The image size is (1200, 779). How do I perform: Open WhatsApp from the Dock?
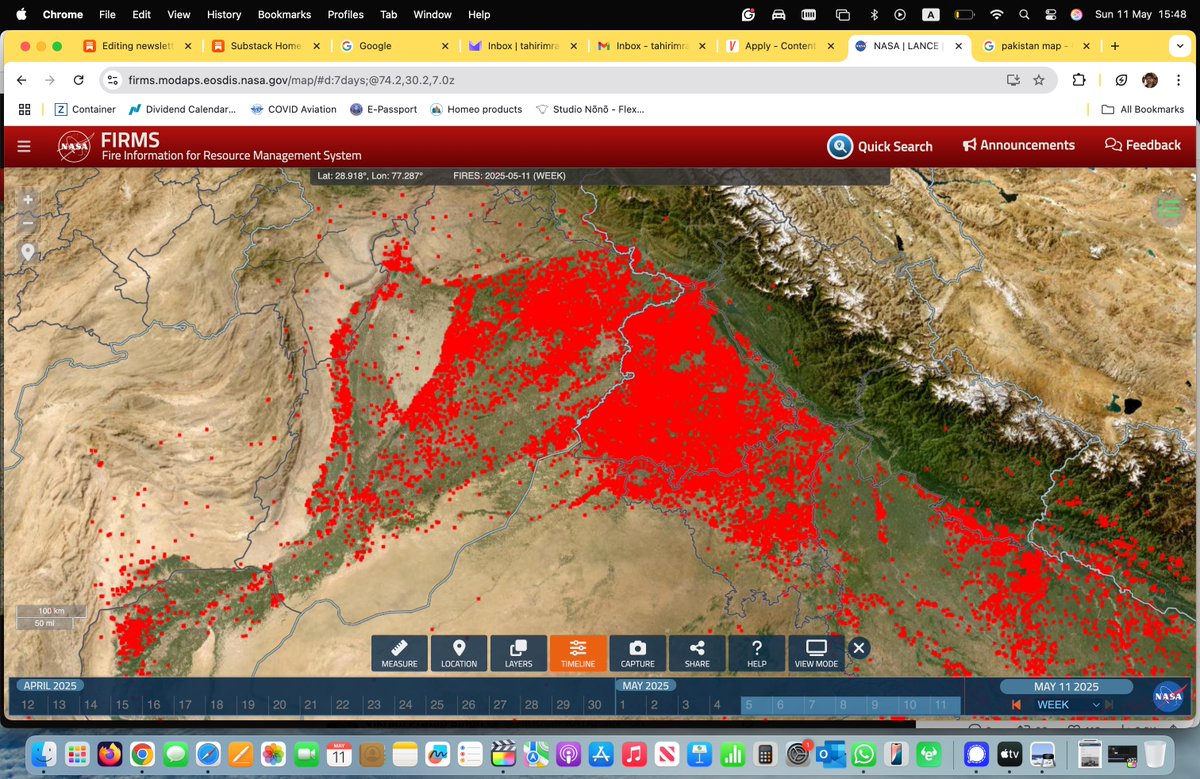tap(863, 753)
